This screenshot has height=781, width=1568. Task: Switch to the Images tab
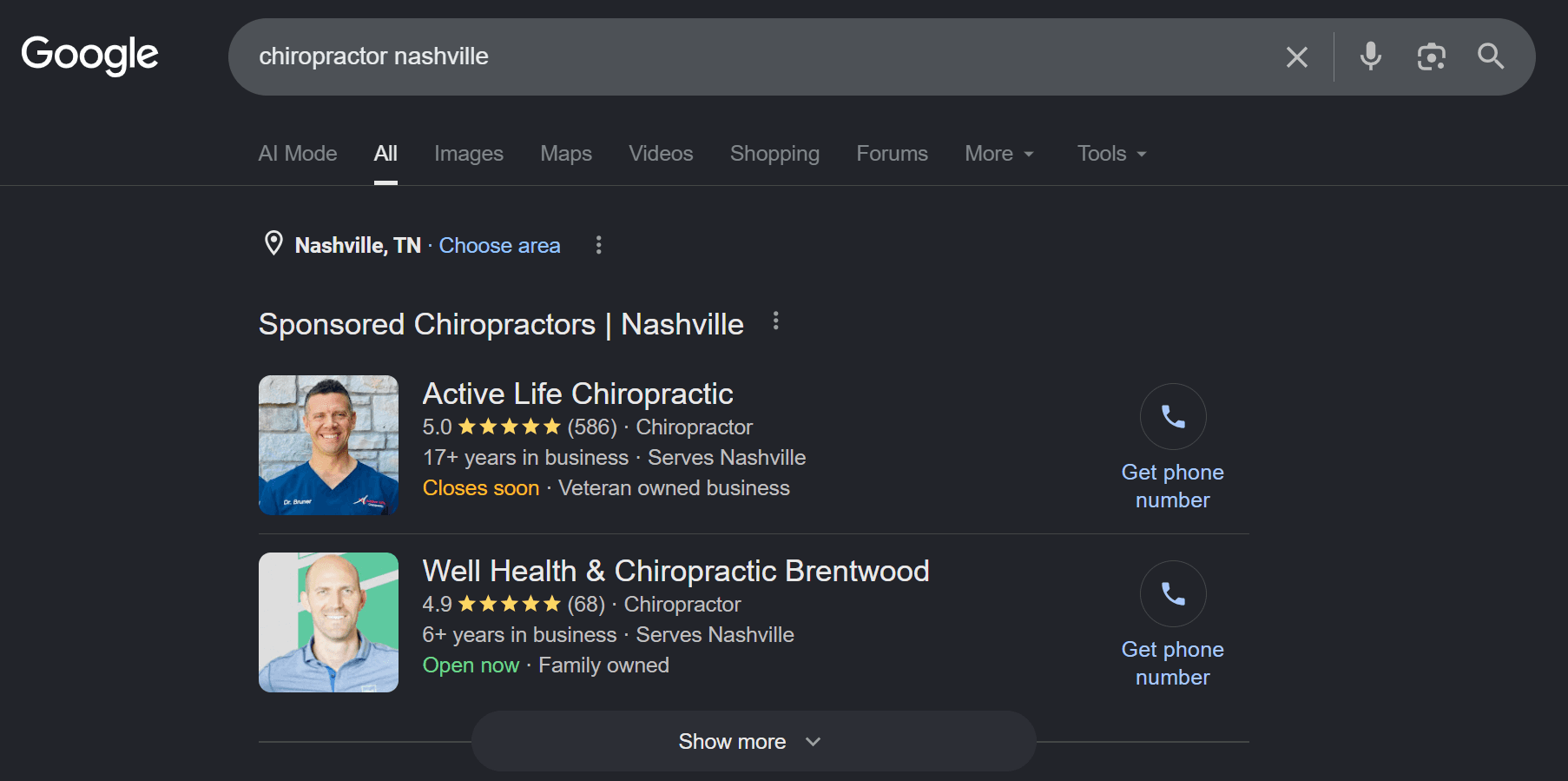pos(469,154)
